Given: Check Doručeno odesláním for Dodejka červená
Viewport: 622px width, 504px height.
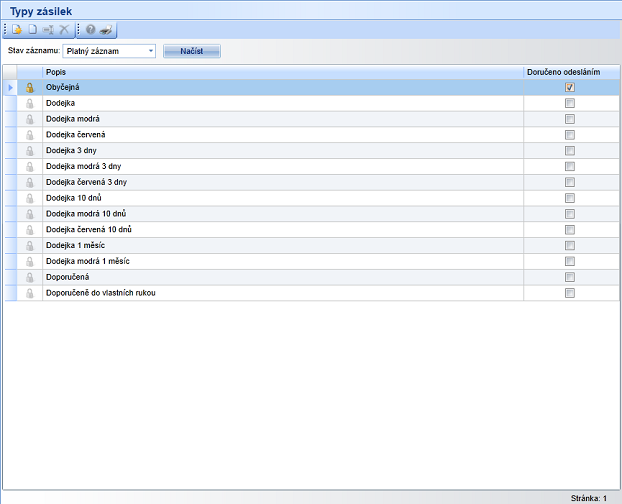Looking at the screenshot, I should point(570,135).
